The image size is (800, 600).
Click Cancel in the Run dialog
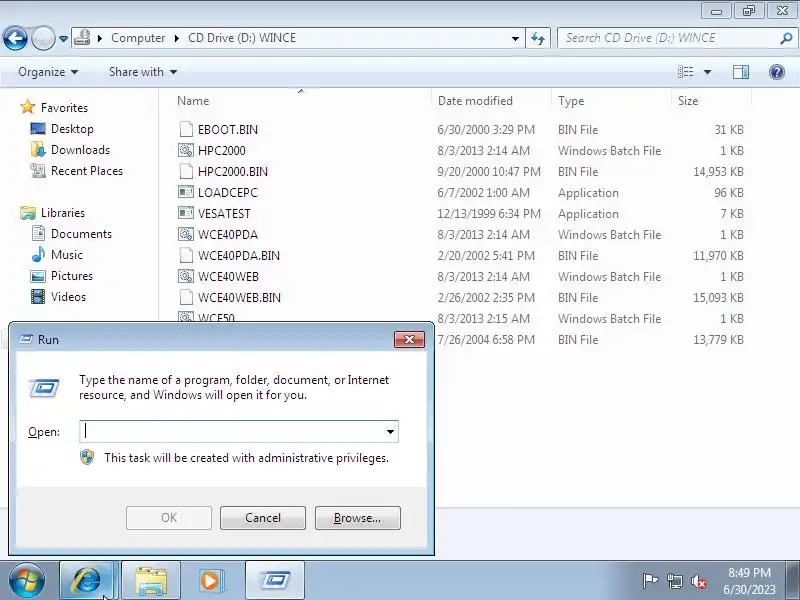263,518
